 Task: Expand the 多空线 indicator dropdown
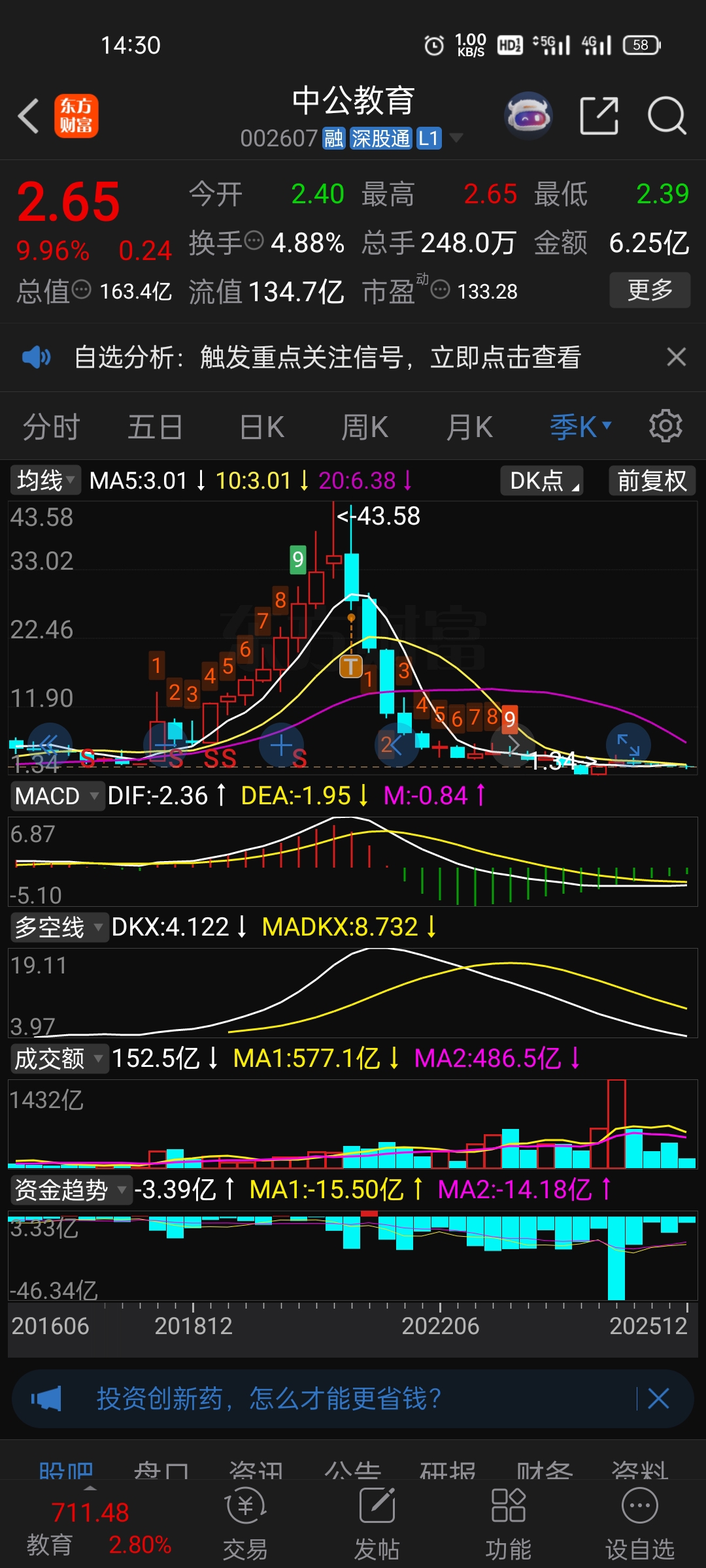click(x=59, y=928)
